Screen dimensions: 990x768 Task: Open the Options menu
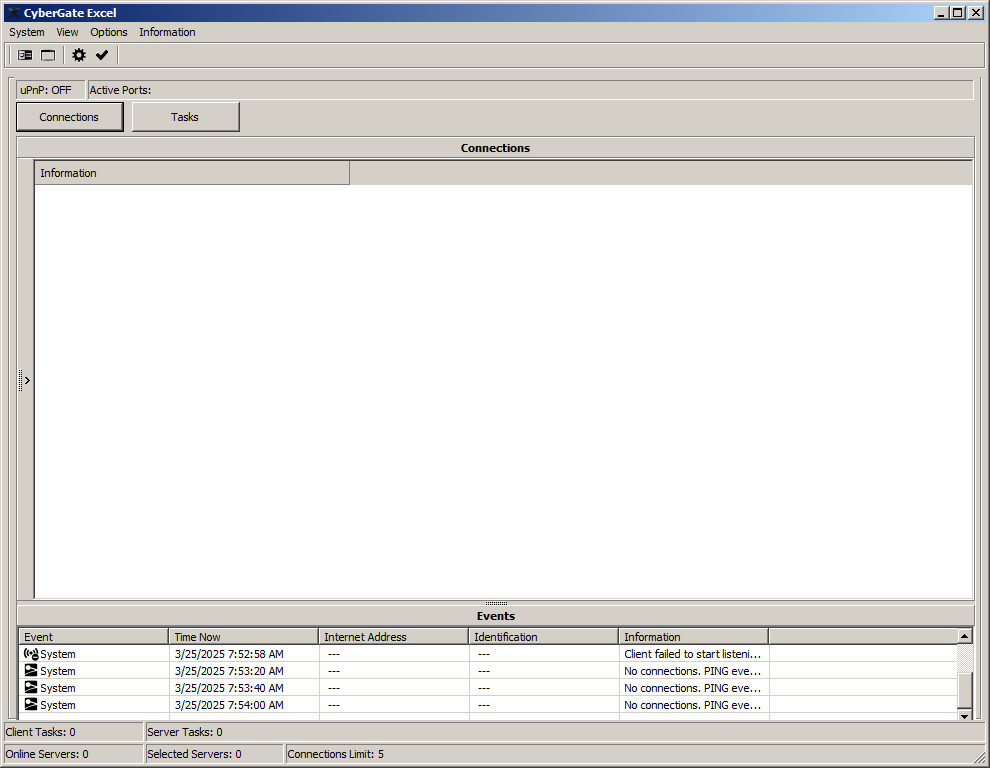109,32
